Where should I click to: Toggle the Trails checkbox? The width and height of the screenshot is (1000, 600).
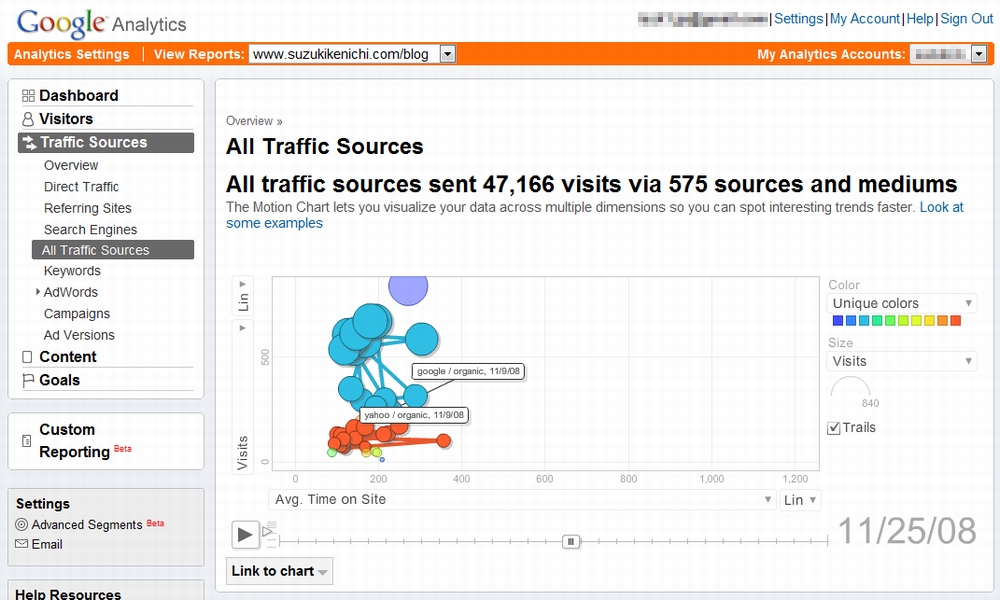[x=834, y=428]
